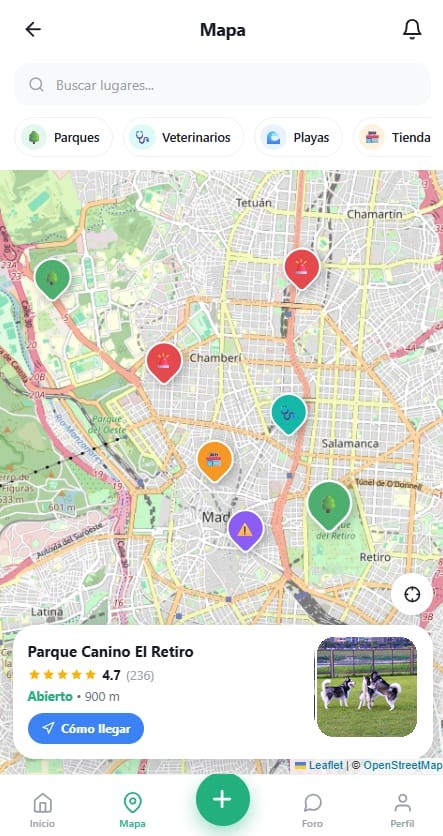Open OpenStreetMap attribution link
This screenshot has width=443, height=836.
click(x=402, y=765)
